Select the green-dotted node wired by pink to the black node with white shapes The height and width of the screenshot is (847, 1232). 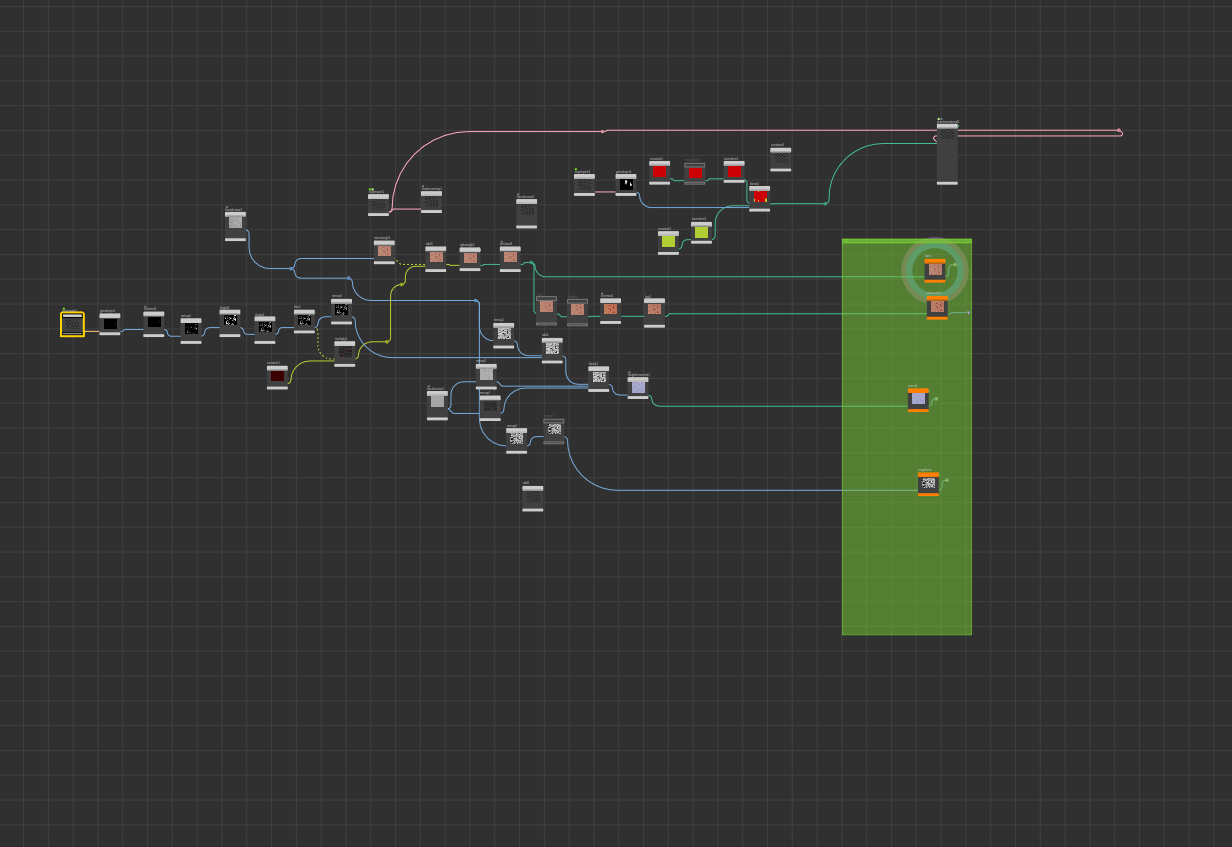pos(584,184)
